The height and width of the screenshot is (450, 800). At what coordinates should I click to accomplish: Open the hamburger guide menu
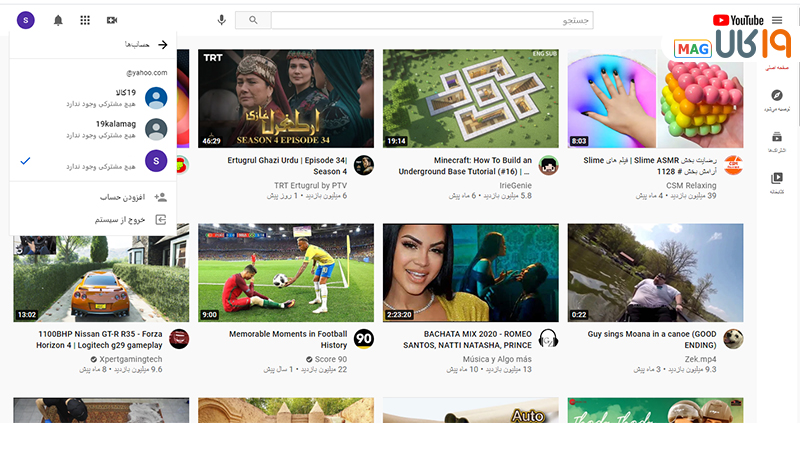pos(777,20)
